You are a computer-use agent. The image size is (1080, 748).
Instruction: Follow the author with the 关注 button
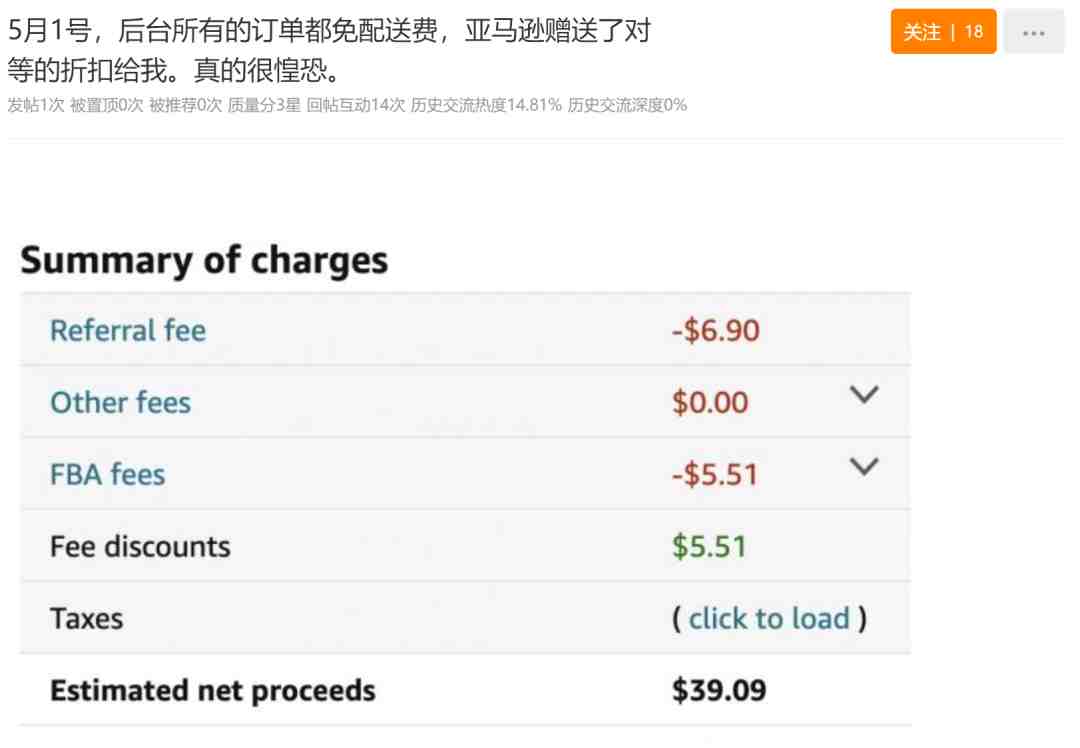tap(943, 32)
